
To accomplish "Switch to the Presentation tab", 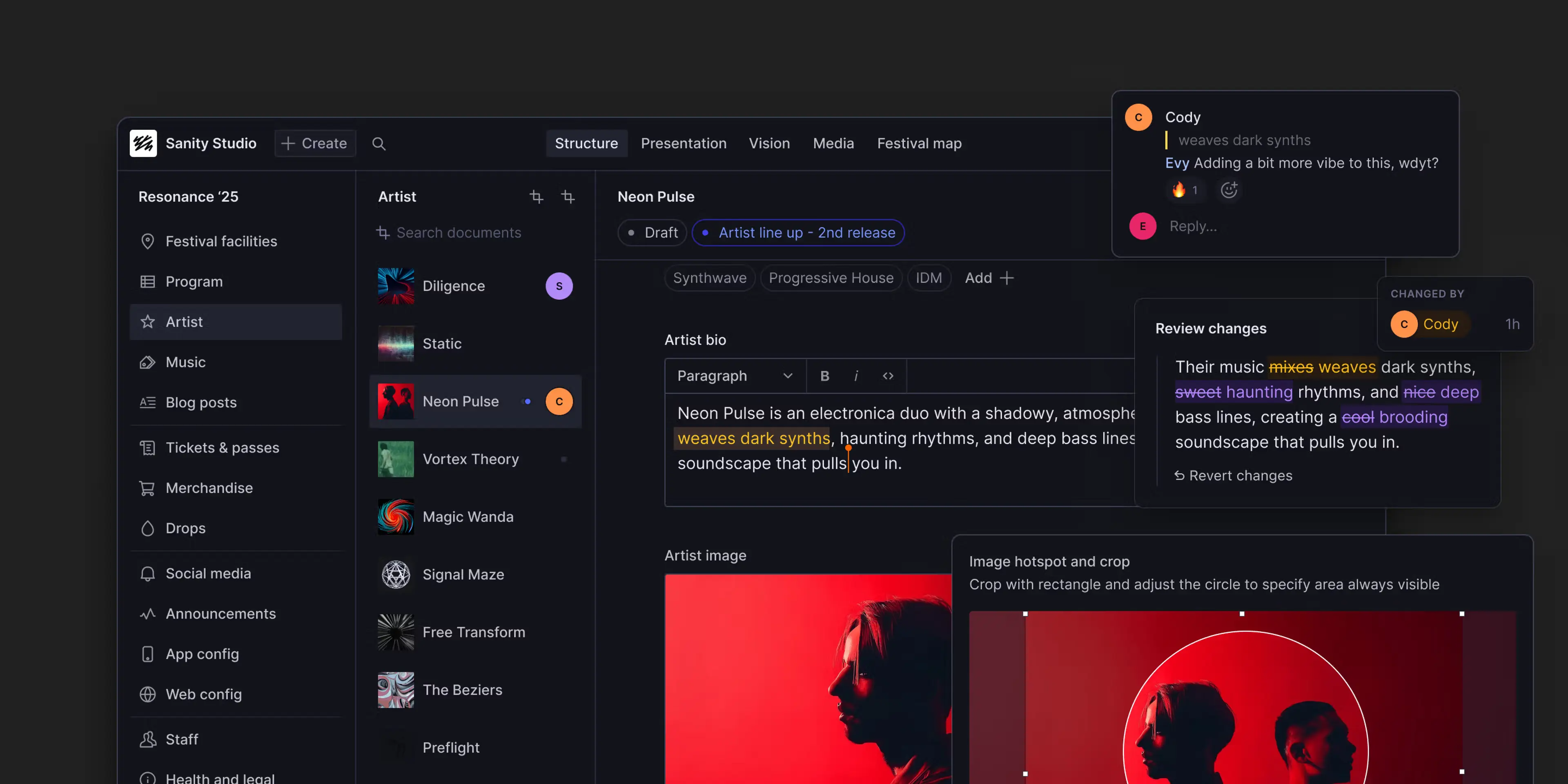I will (683, 144).
